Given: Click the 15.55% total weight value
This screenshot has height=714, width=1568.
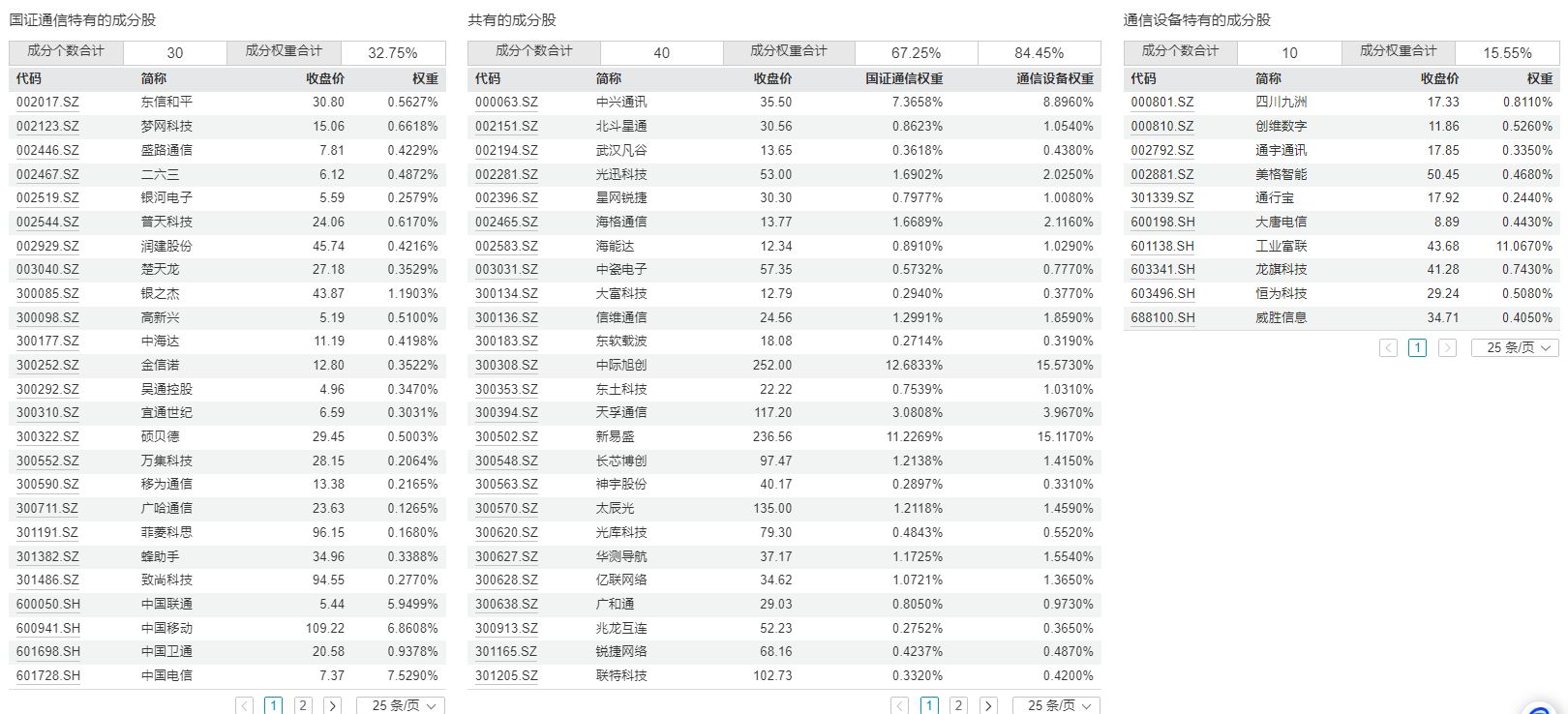Looking at the screenshot, I should (1507, 53).
